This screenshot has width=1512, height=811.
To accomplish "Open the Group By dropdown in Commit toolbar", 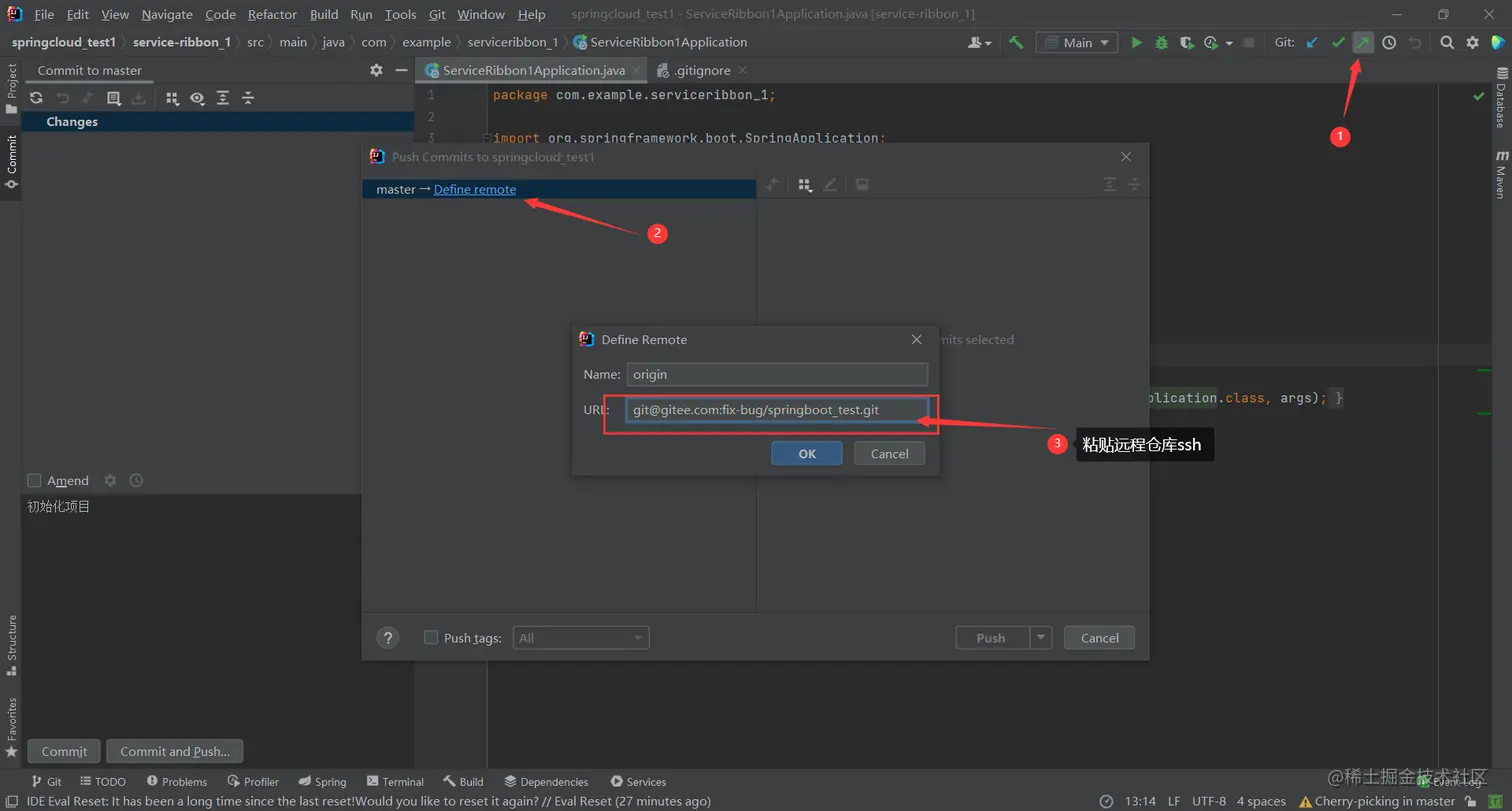I will 172,98.
